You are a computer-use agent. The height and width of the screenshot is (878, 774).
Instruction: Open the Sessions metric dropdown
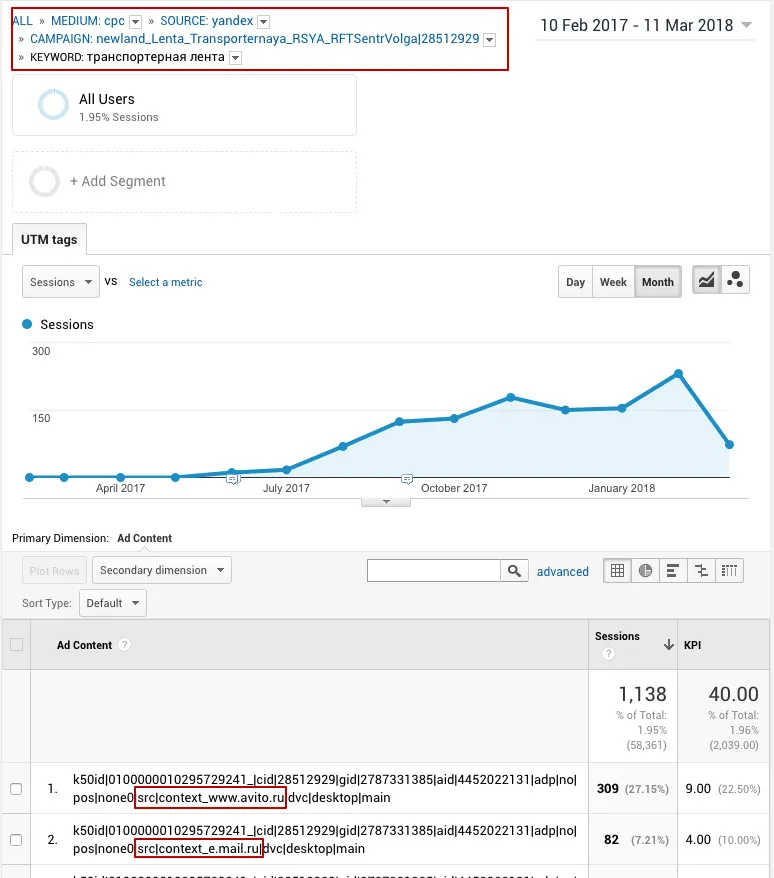(x=61, y=282)
